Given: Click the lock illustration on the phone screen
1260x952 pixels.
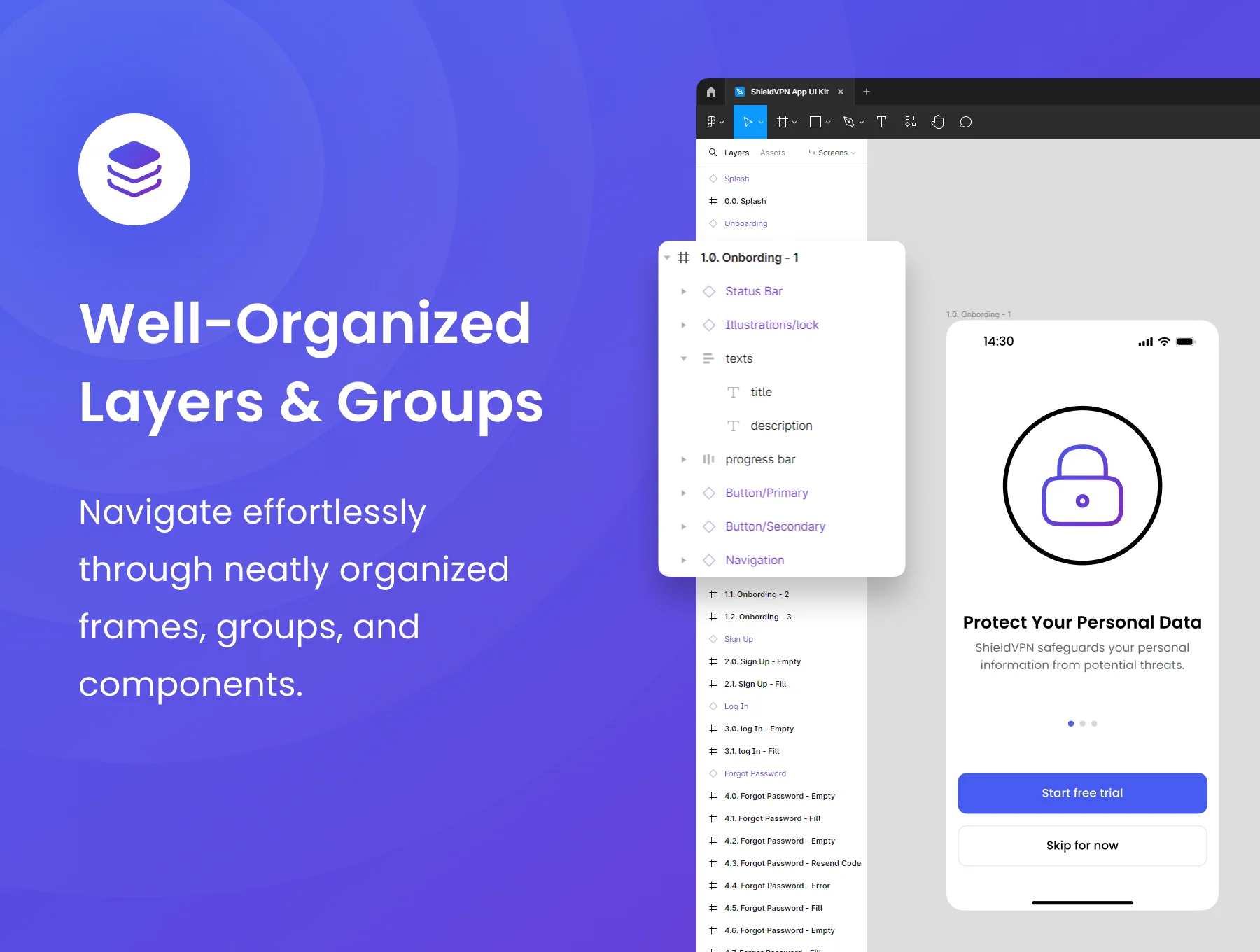Looking at the screenshot, I should [1082, 485].
